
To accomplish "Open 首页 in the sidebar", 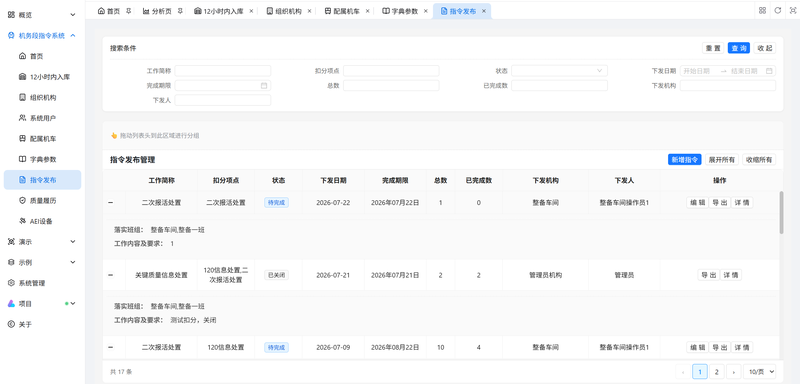I will [42, 56].
